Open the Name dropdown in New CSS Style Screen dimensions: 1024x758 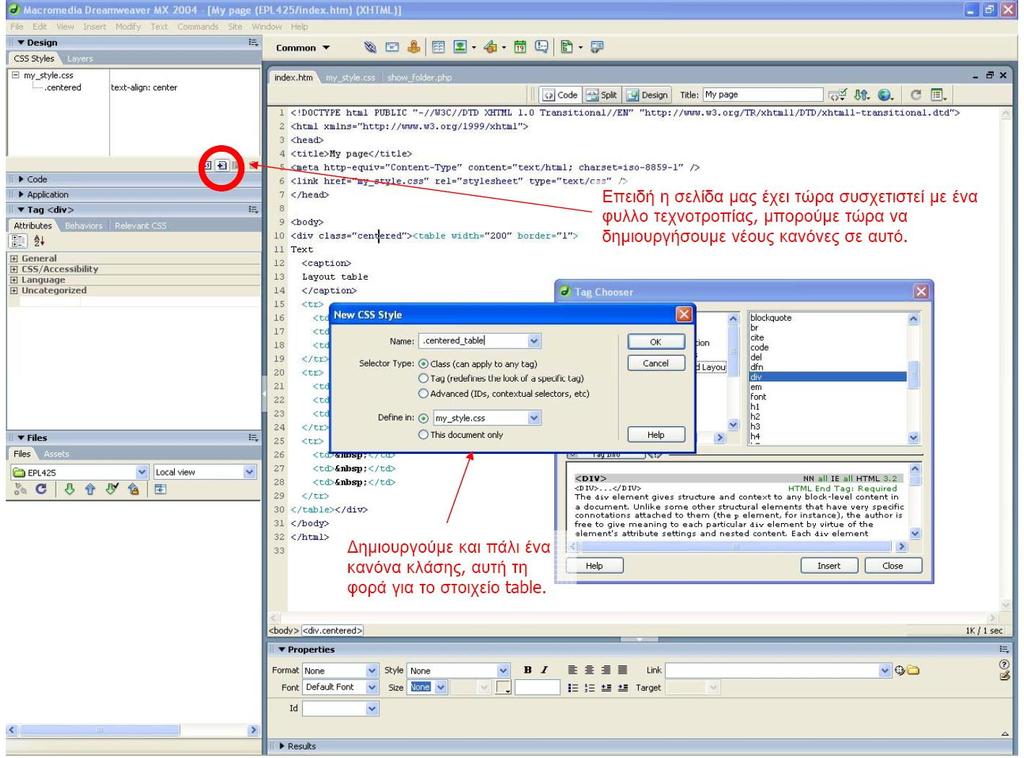point(534,341)
